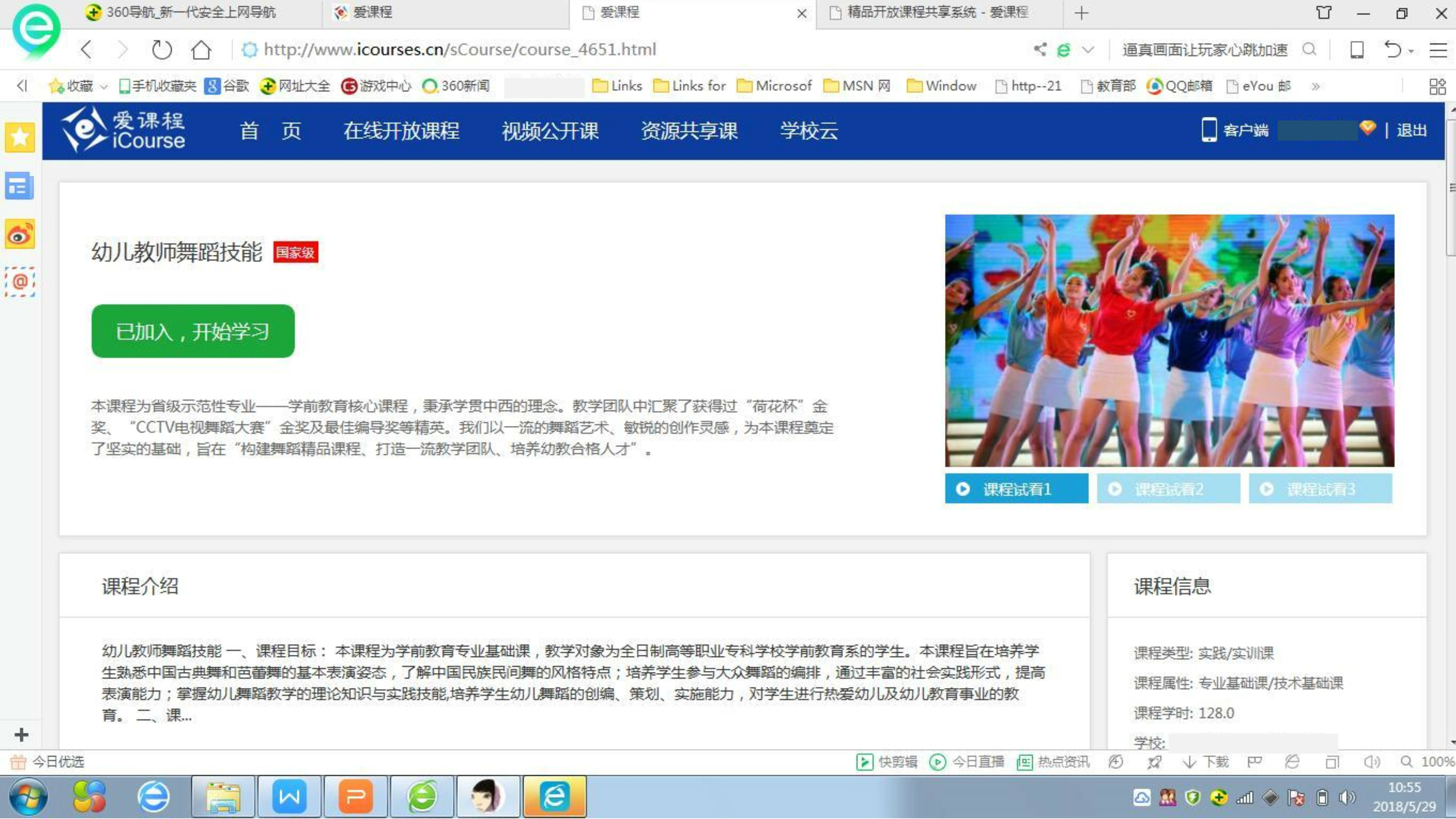Open the 下载 downloads icon in the status bar
Image resolution: width=1456 pixels, height=819 pixels.
[x=1206, y=762]
